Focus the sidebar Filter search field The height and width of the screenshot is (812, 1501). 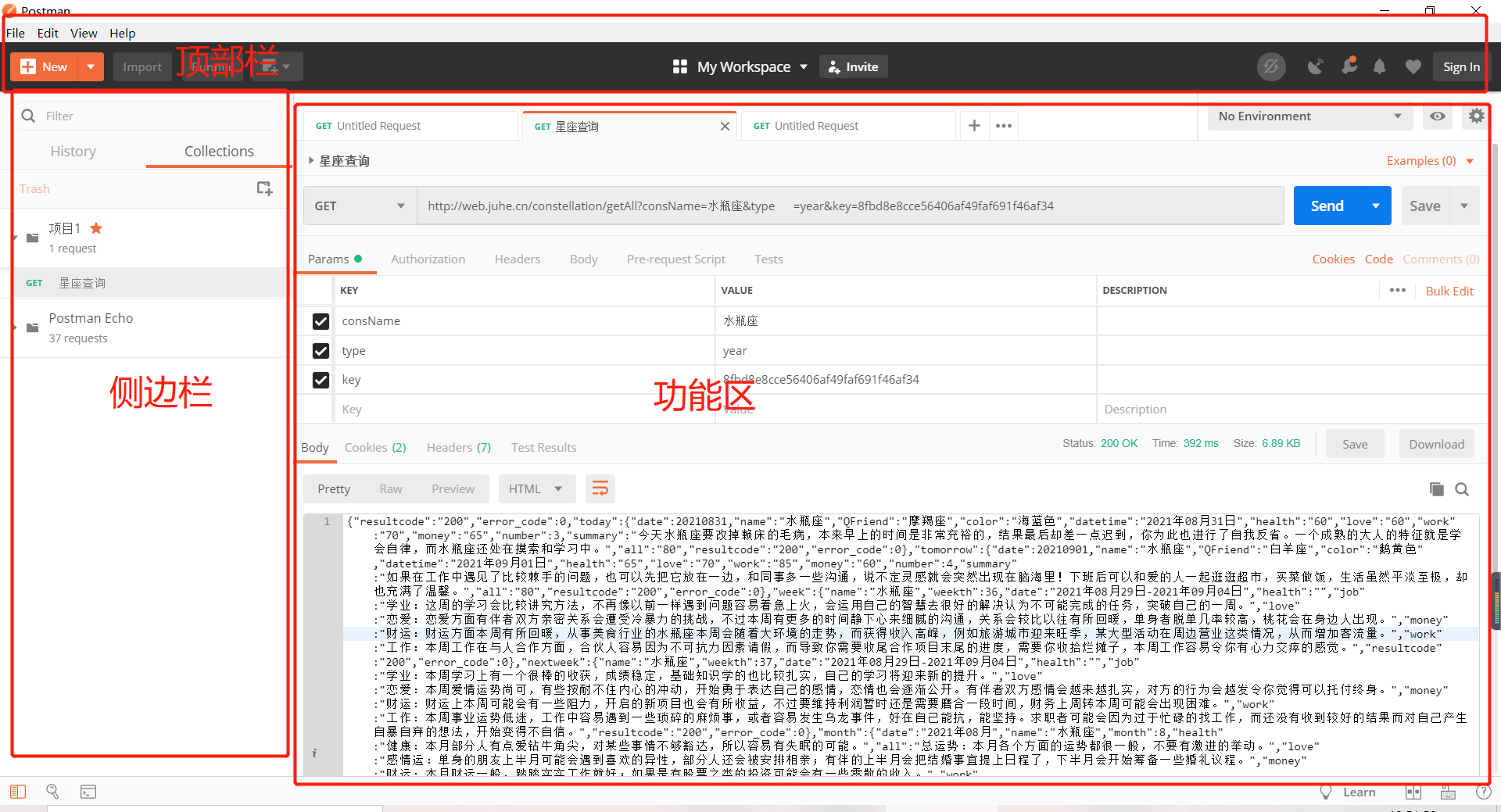click(x=149, y=116)
